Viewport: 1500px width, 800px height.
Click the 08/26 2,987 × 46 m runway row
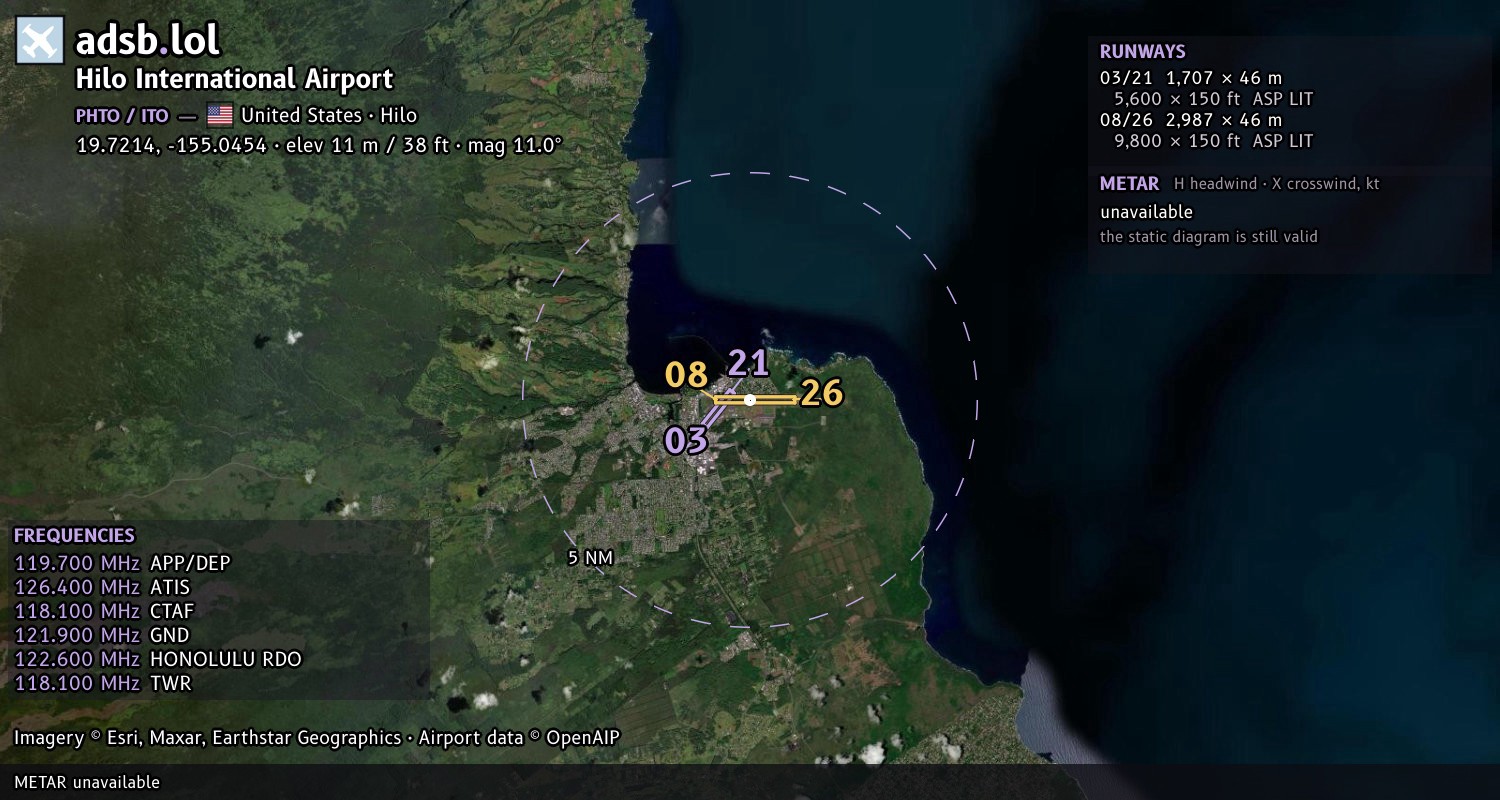pos(1191,120)
